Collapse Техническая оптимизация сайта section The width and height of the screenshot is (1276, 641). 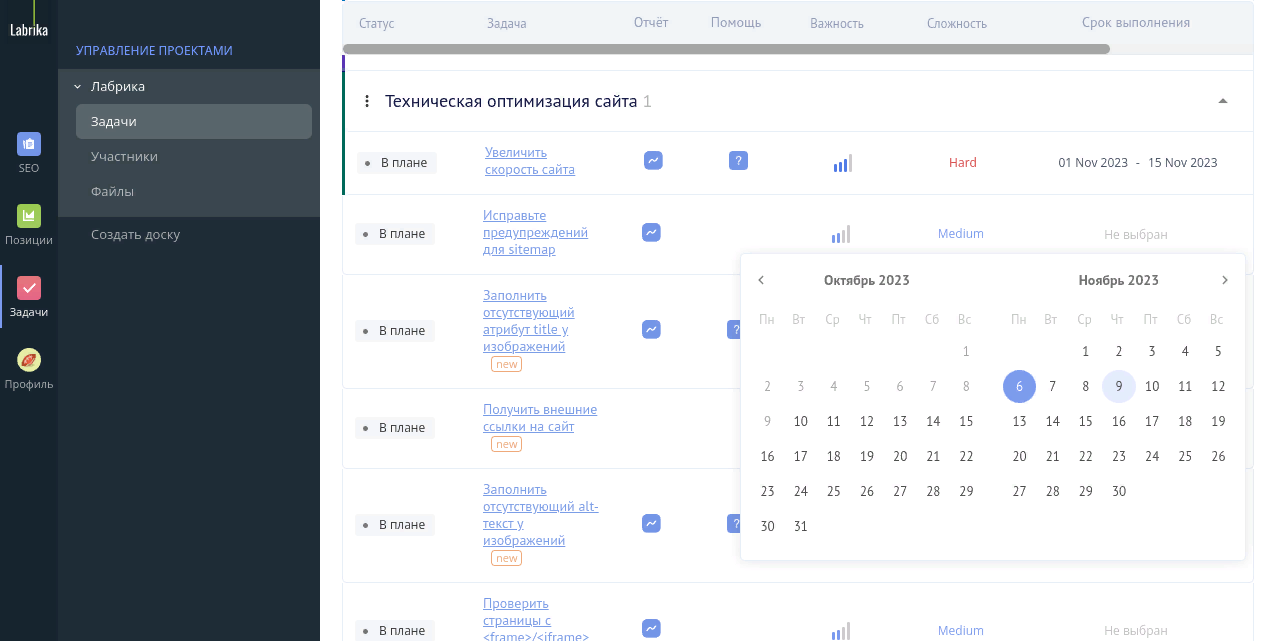(x=1222, y=101)
